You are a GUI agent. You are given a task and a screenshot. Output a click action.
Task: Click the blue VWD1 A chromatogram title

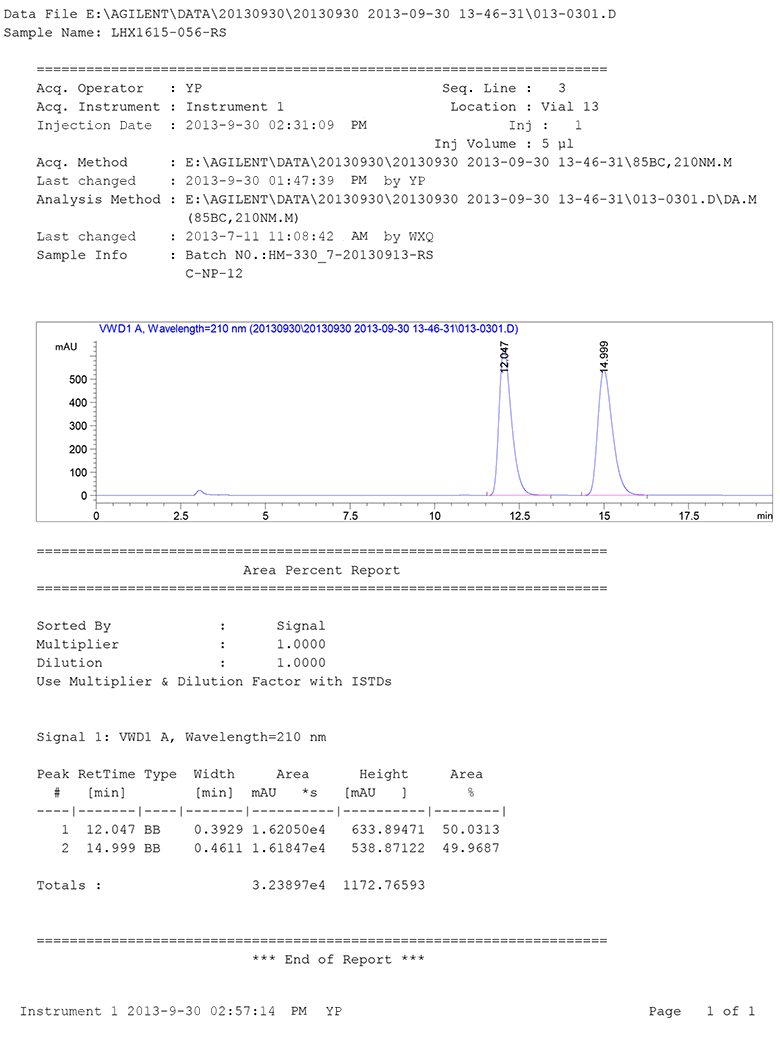(x=309, y=329)
